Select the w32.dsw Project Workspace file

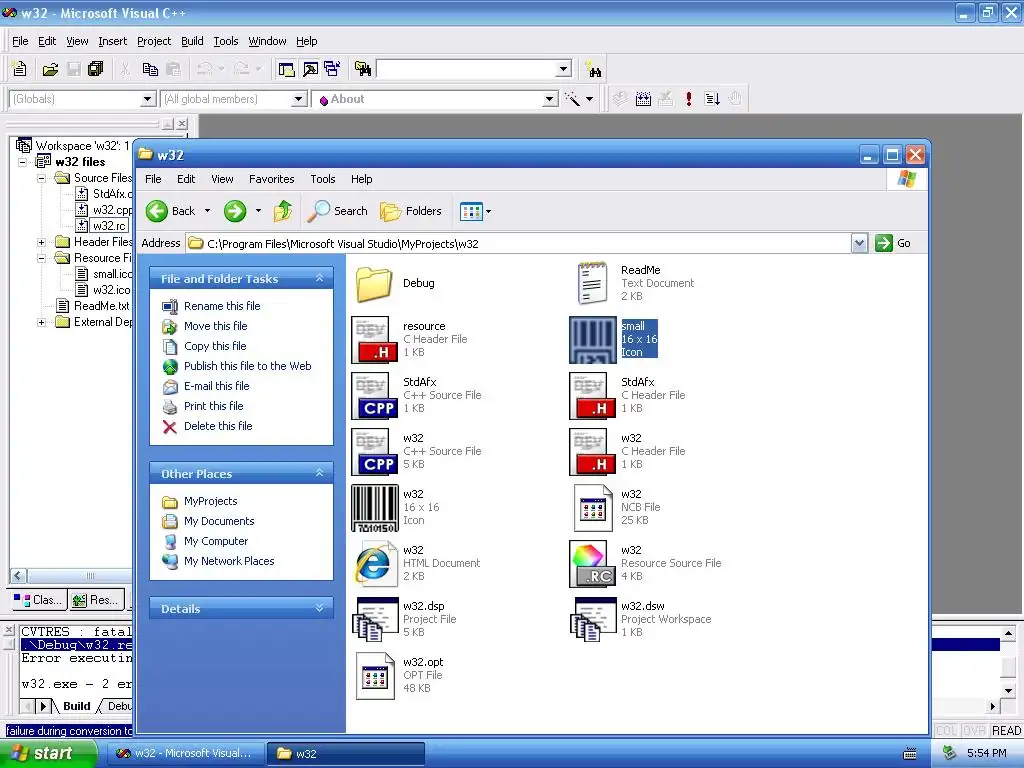594,619
